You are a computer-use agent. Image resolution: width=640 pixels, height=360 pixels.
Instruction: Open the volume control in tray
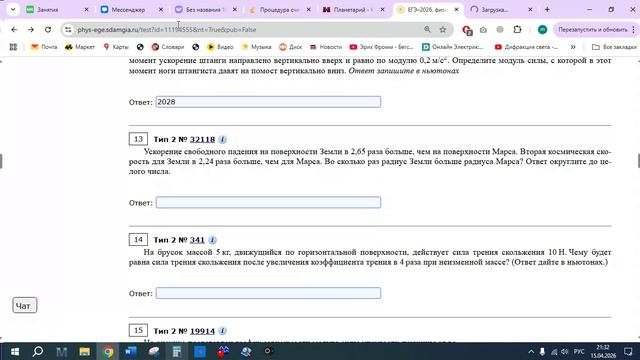[x=565, y=351]
